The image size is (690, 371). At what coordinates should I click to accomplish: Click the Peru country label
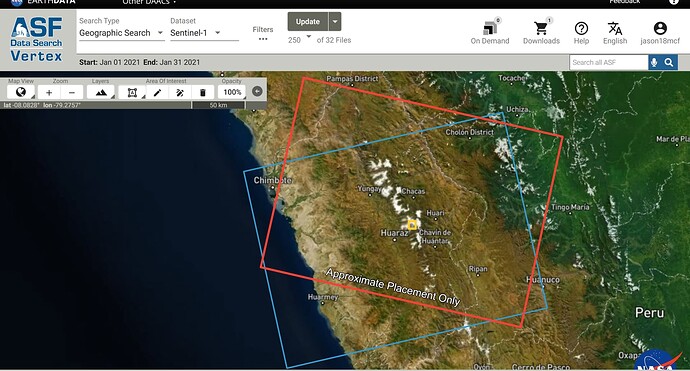click(x=650, y=313)
